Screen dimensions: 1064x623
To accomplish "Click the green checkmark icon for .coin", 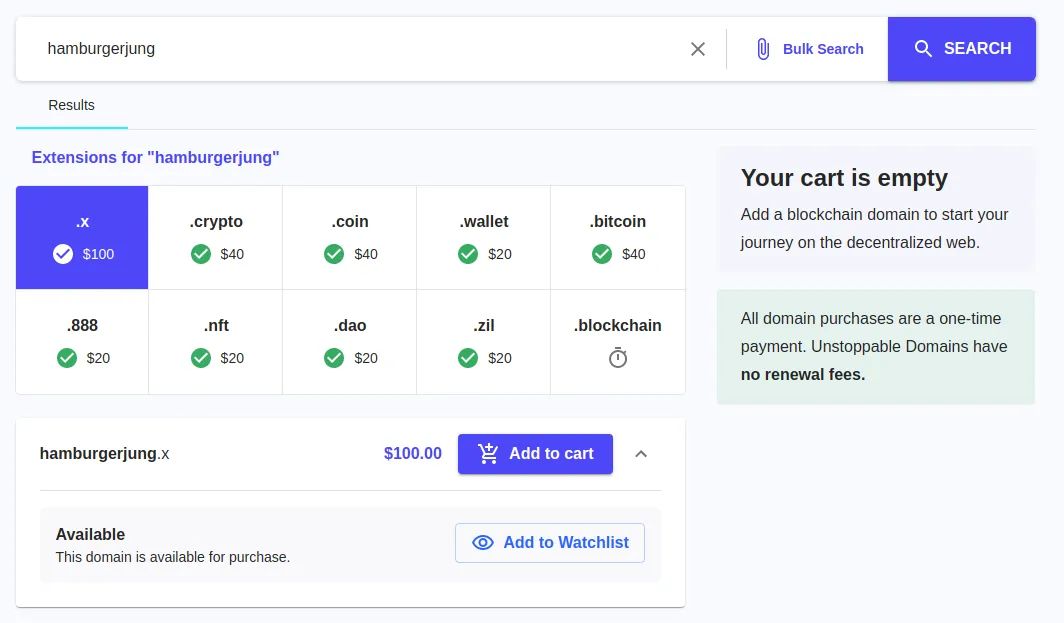I will point(334,254).
